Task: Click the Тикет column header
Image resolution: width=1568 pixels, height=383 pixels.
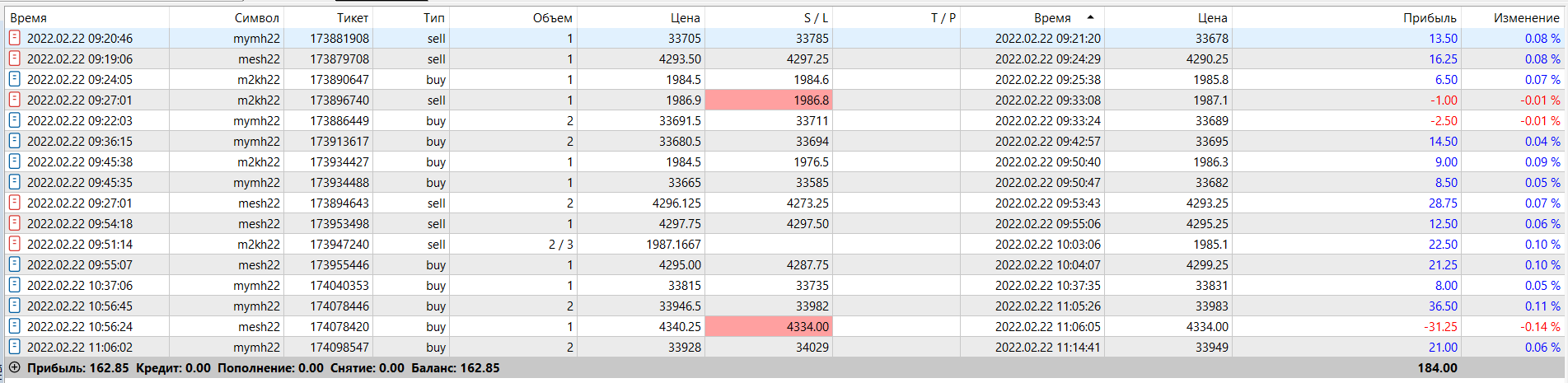Action: click(x=353, y=17)
